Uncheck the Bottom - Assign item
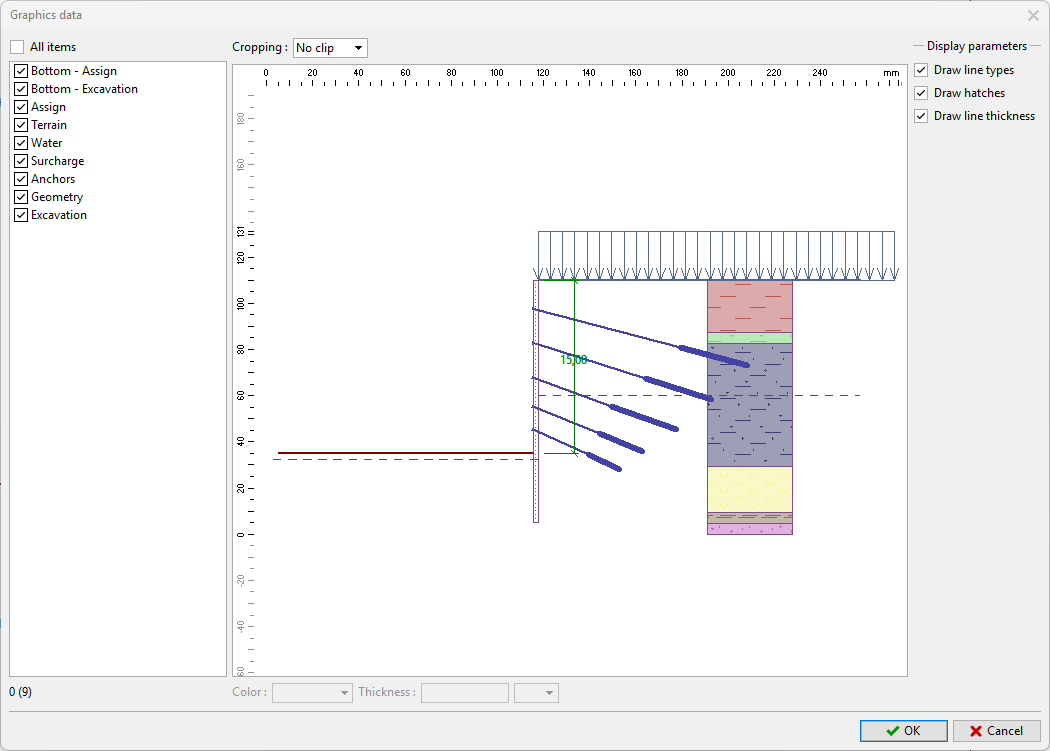The height and width of the screenshot is (751, 1050). pyautogui.click(x=21, y=71)
